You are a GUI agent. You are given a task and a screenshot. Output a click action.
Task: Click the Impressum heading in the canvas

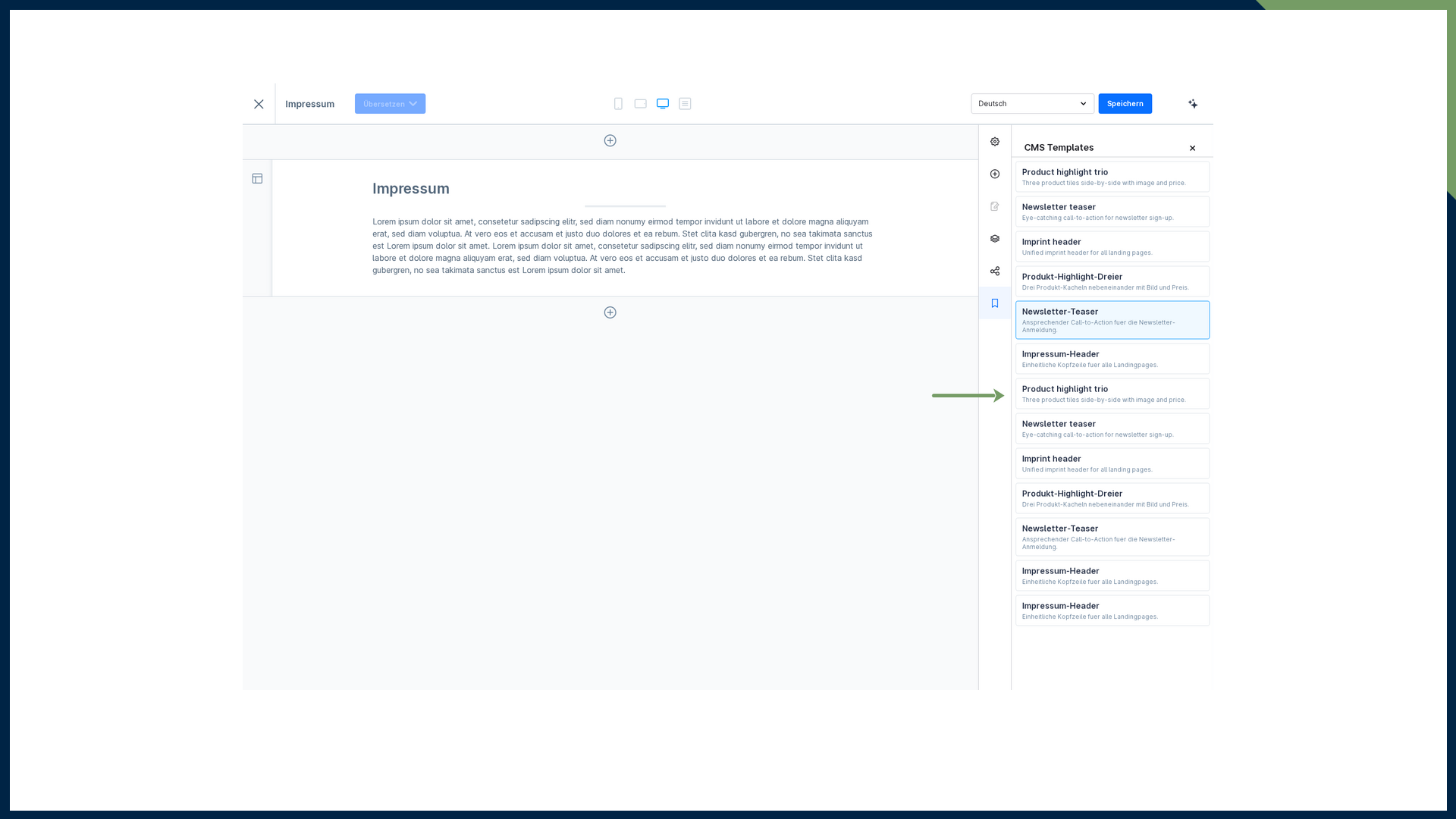pyautogui.click(x=411, y=189)
